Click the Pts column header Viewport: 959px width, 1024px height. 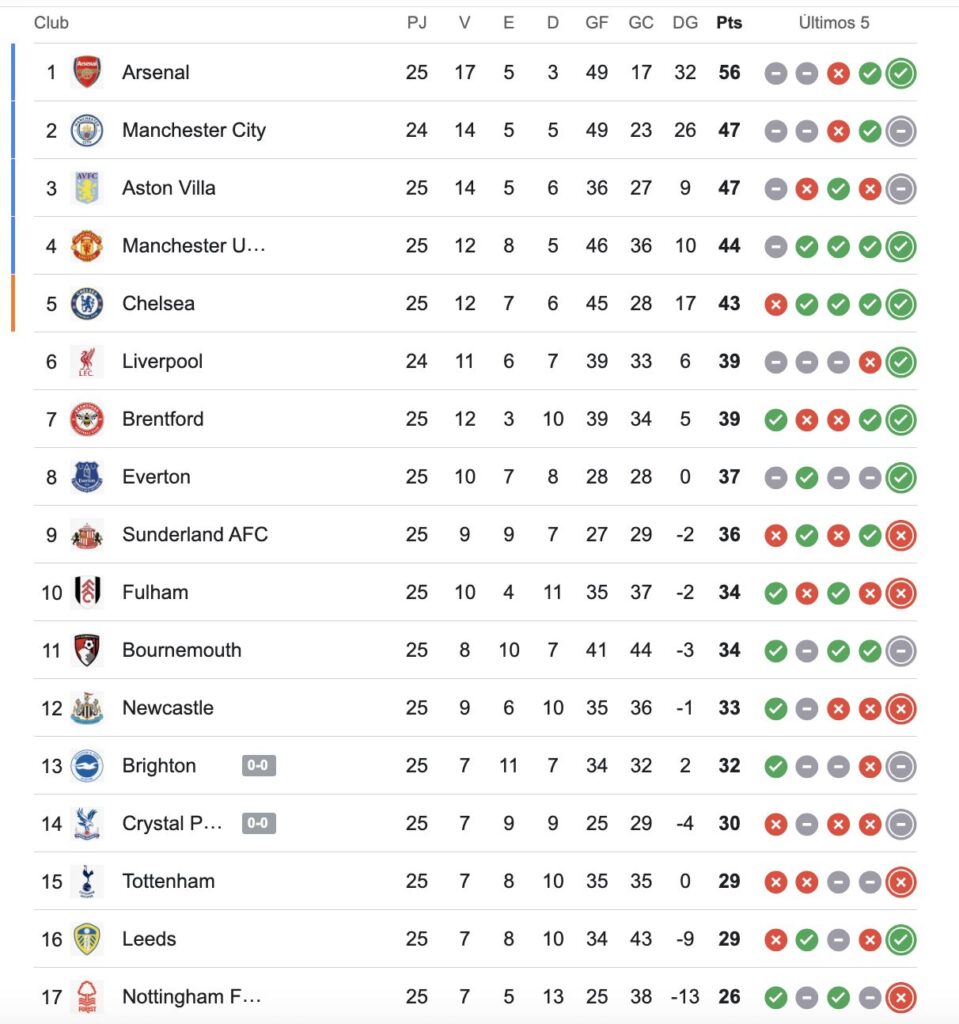[729, 22]
